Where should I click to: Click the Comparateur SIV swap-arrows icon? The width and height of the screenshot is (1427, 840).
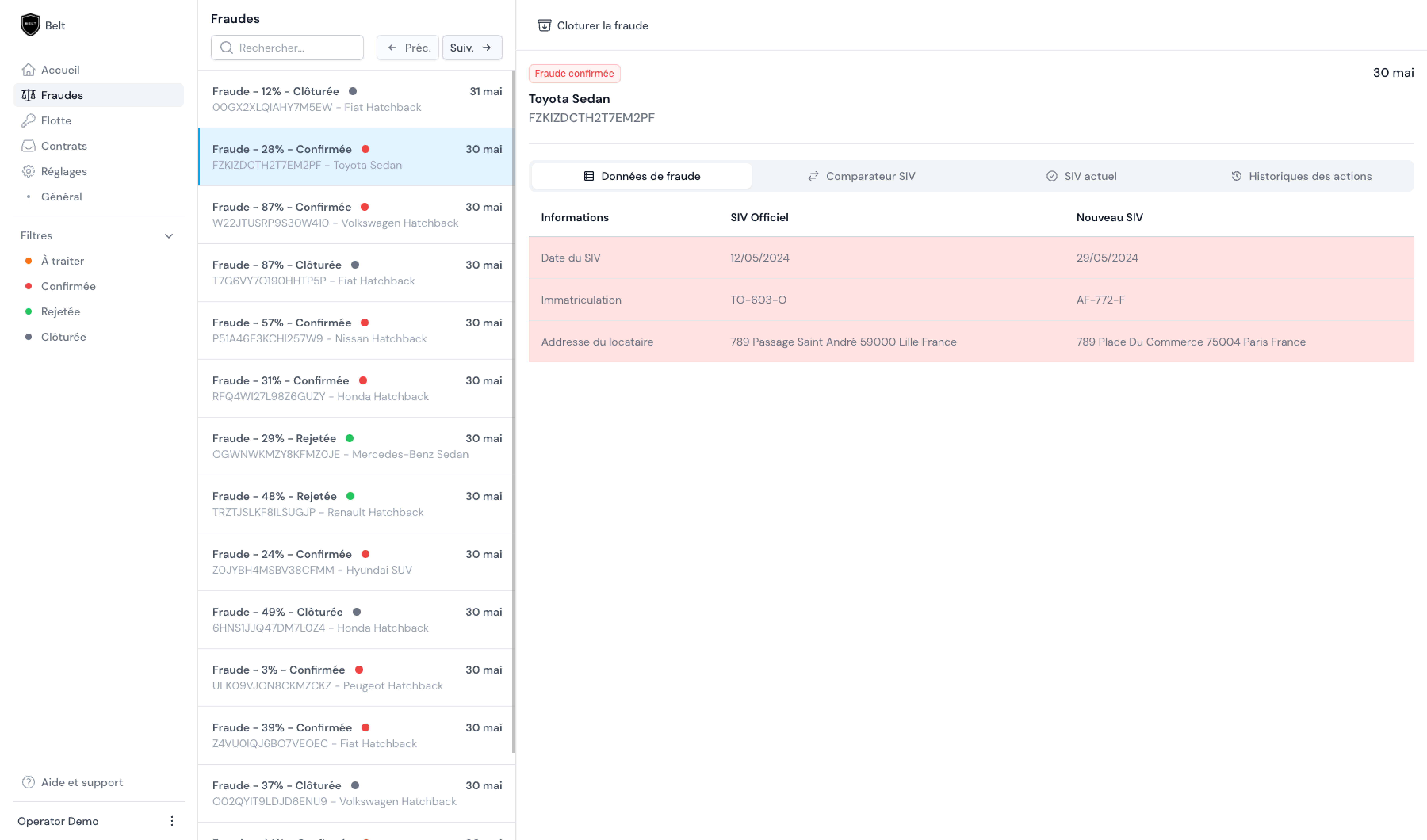(x=813, y=176)
